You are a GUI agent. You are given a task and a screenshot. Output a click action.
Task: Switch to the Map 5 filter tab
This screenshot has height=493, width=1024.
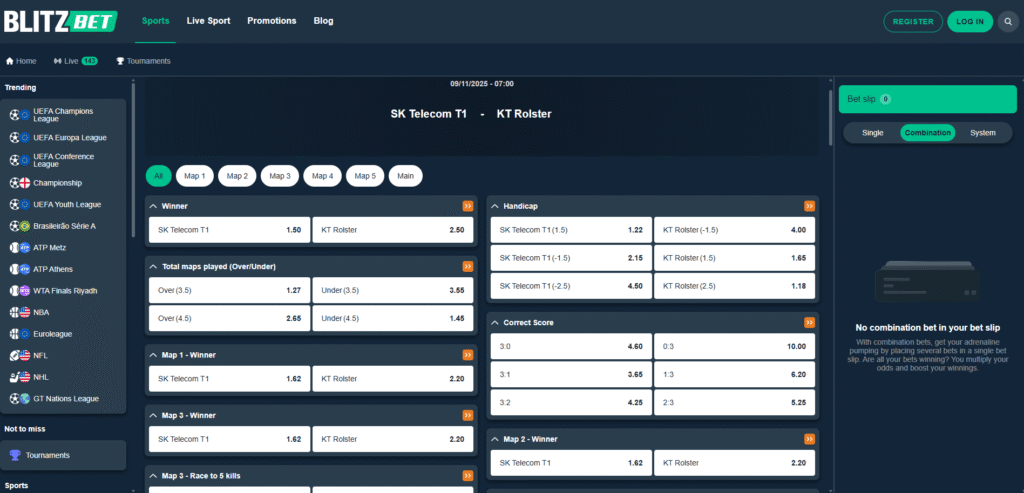point(365,176)
